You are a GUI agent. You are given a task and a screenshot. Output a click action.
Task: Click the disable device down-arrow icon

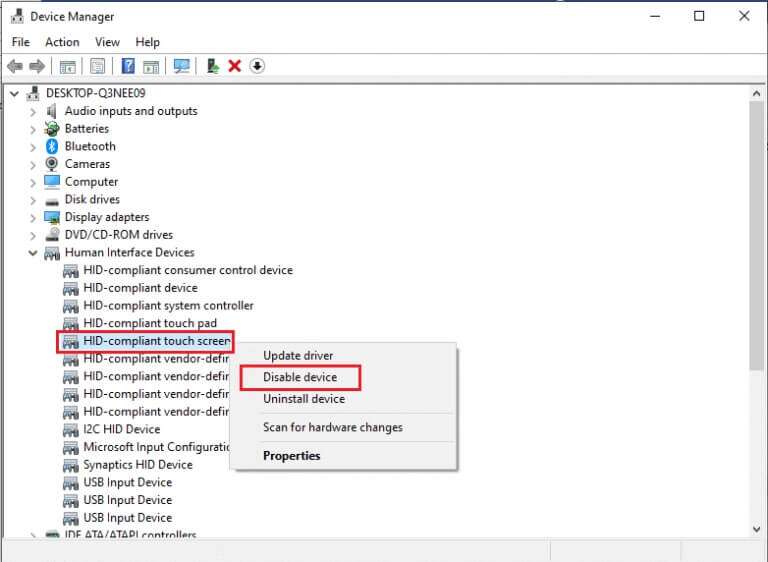257,66
